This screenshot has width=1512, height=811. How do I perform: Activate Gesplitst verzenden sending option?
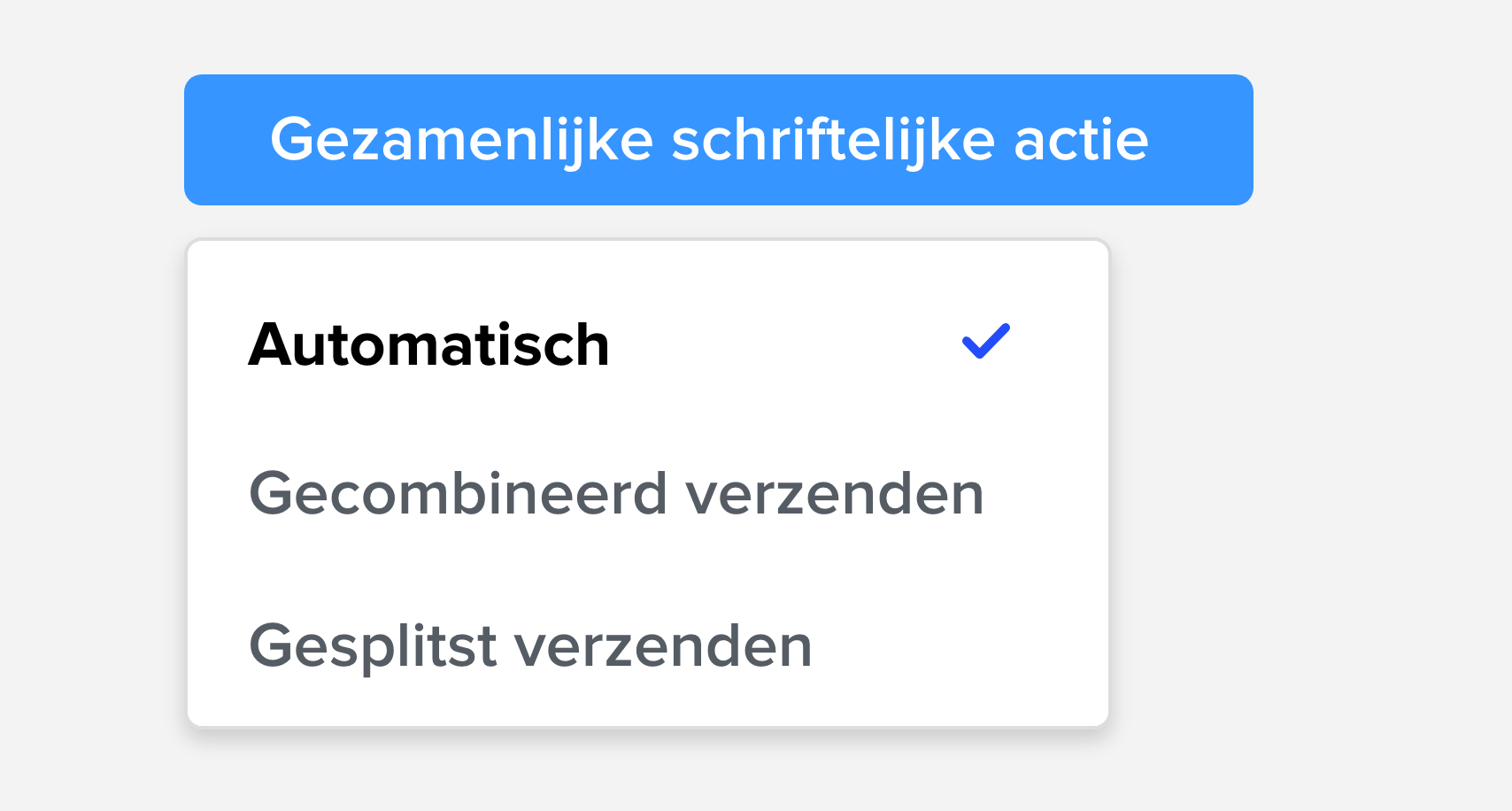click(x=531, y=645)
